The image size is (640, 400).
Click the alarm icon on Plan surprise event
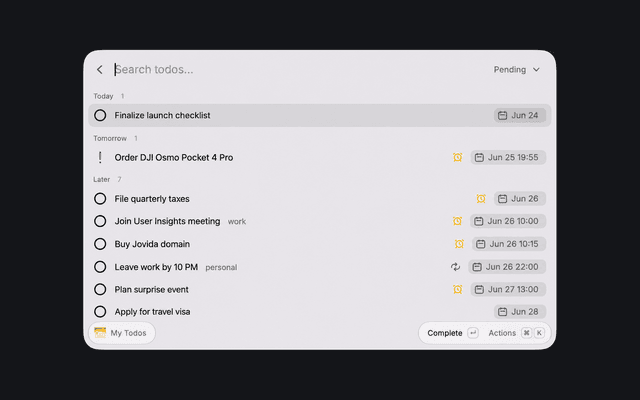[x=458, y=289]
